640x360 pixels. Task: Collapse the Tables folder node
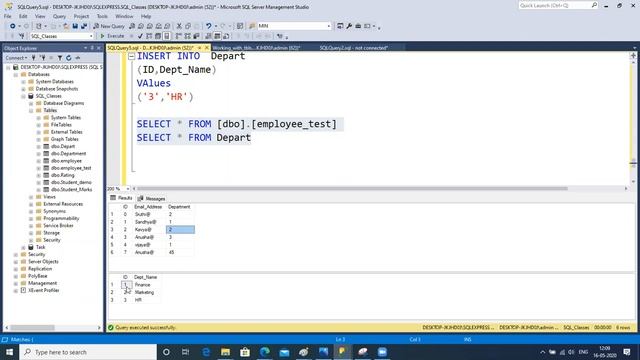[31, 110]
